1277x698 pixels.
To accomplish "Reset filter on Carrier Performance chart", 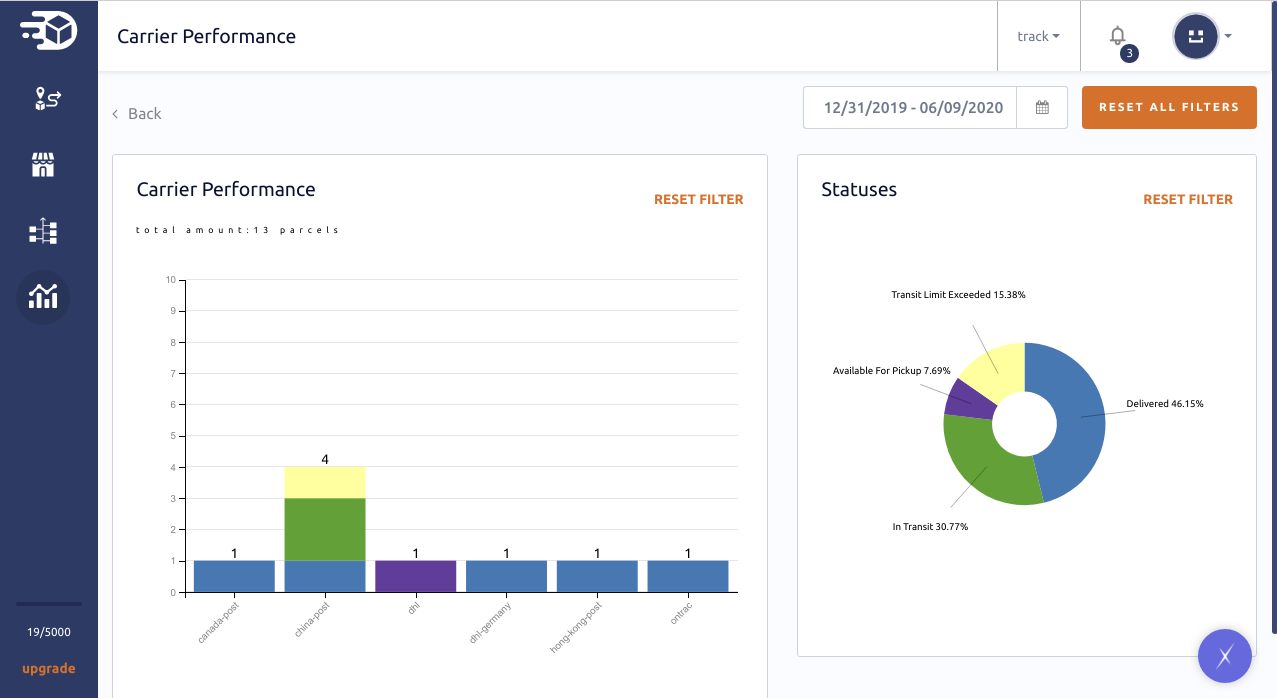I will tap(698, 199).
